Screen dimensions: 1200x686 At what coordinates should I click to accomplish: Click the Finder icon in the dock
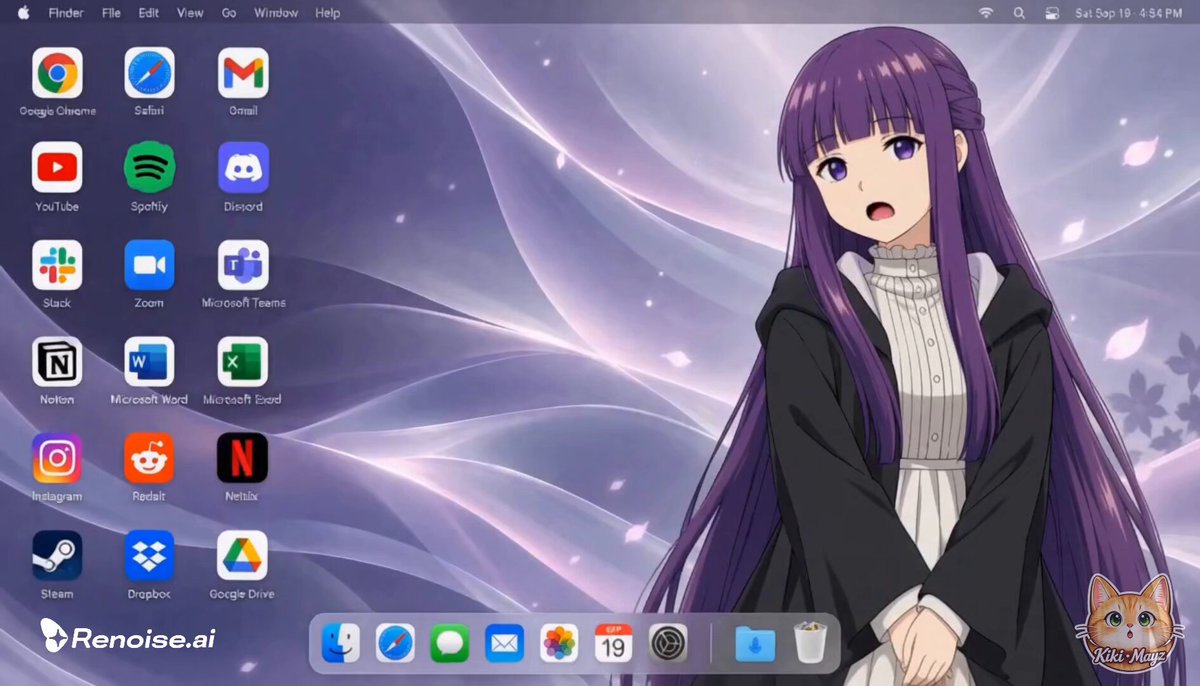[x=341, y=643]
